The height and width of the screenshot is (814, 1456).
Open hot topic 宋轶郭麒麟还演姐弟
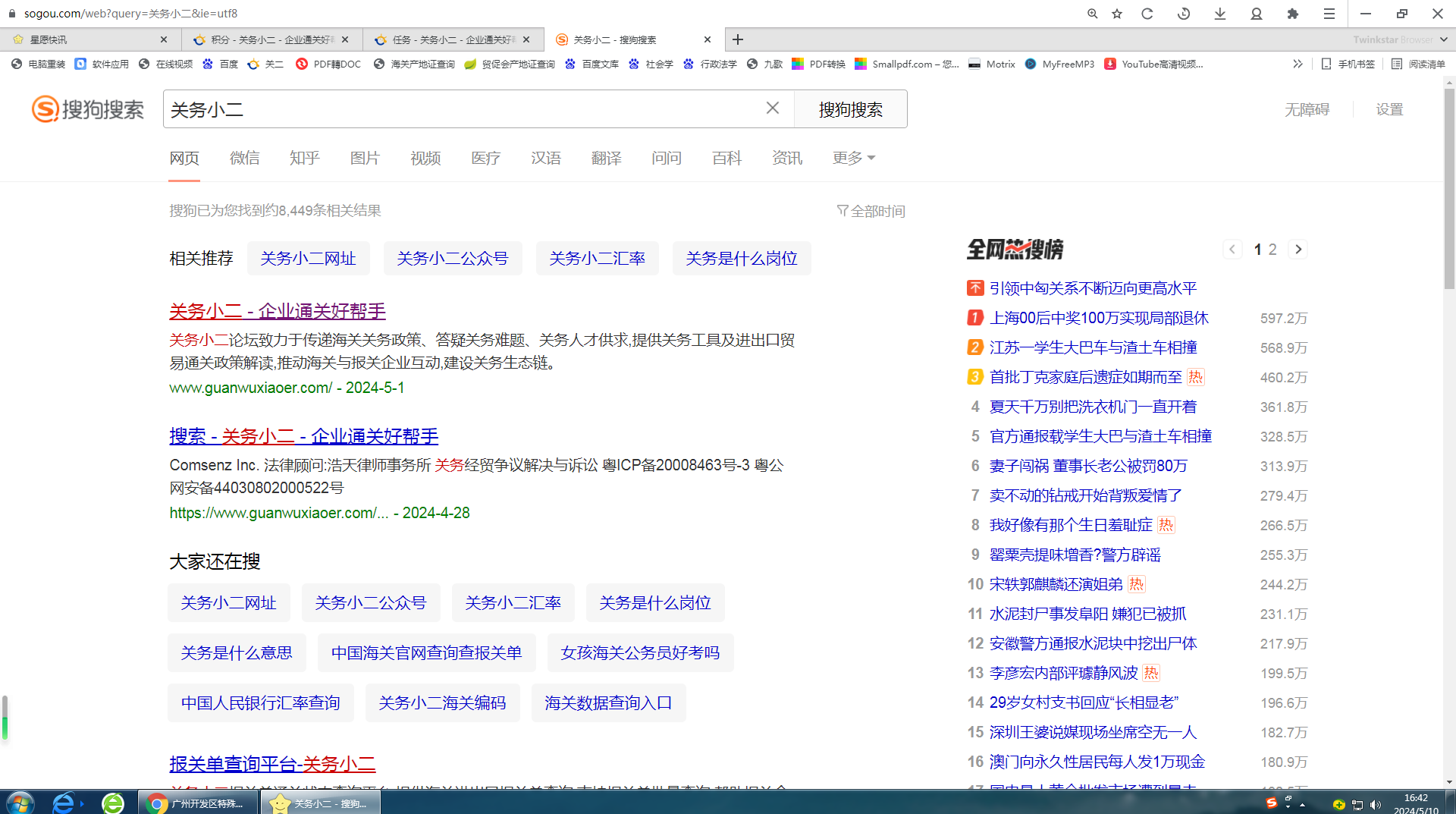point(1056,584)
